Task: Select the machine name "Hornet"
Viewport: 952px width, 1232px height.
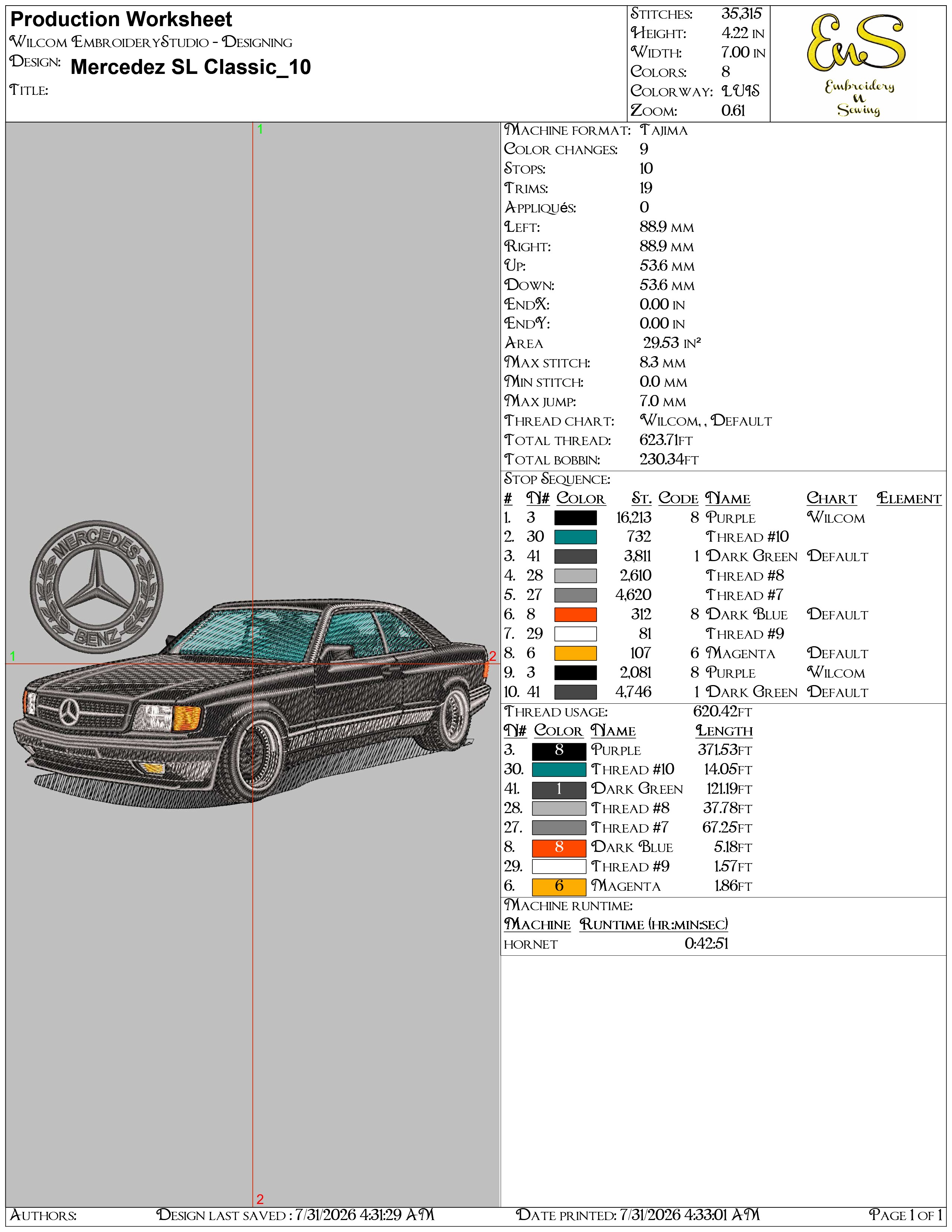Action: 531,945
